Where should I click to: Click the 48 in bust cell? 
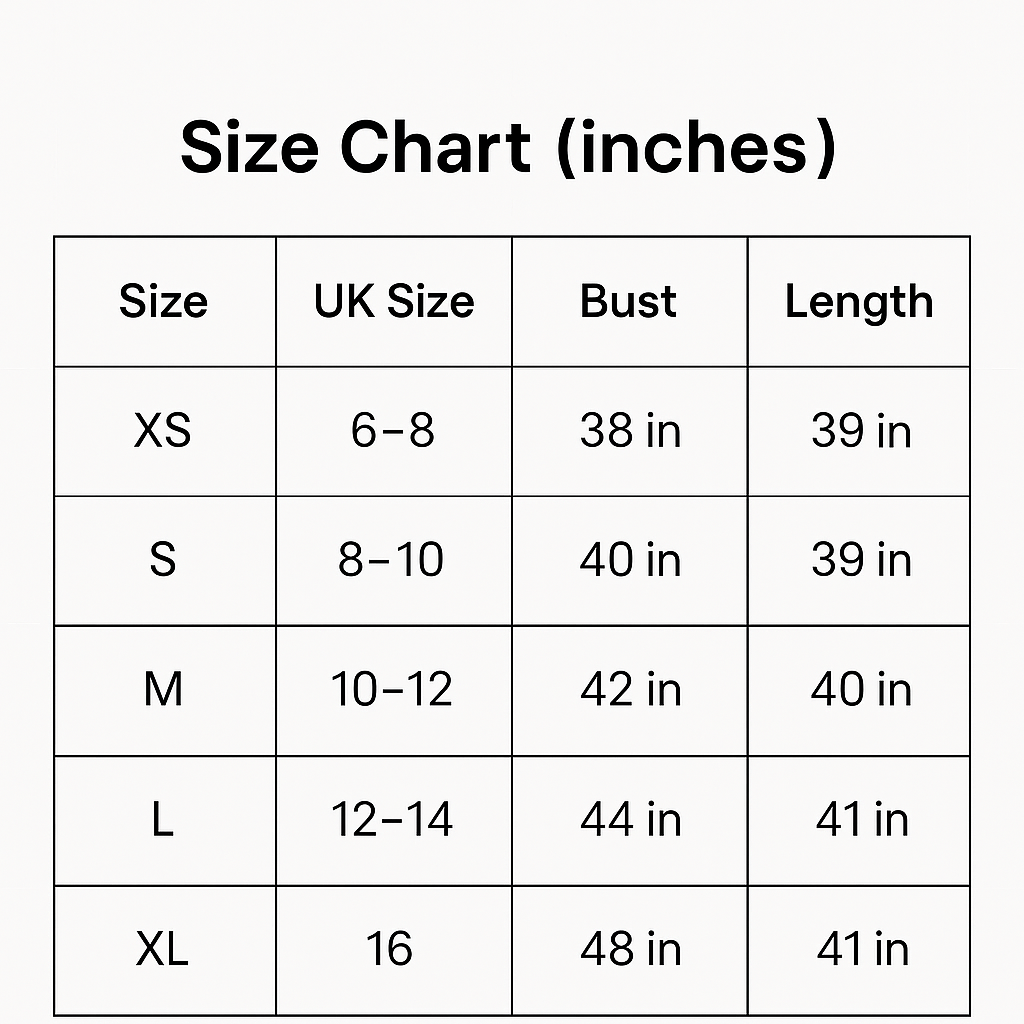coord(630,949)
